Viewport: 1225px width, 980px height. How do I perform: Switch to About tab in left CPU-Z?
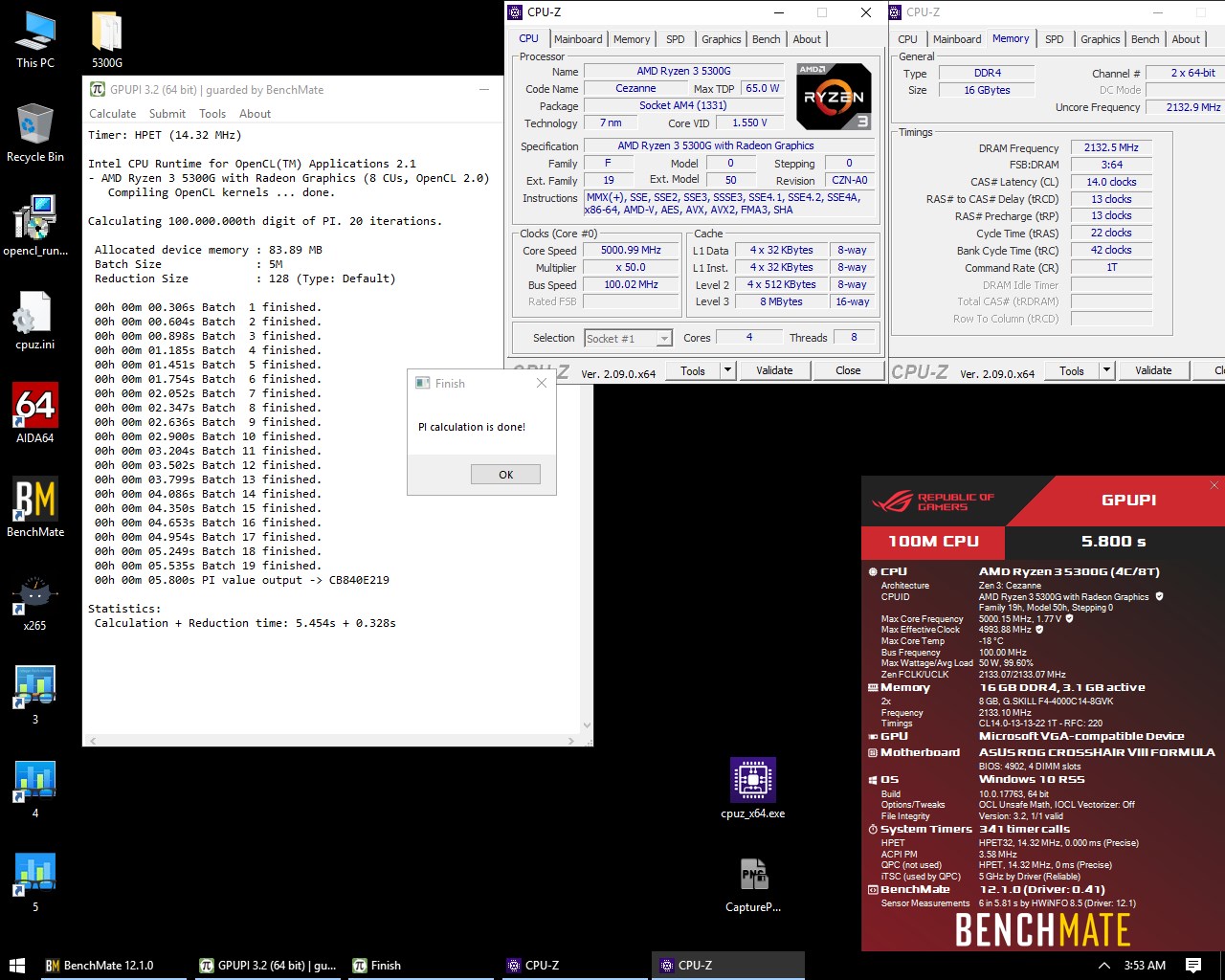(x=807, y=39)
